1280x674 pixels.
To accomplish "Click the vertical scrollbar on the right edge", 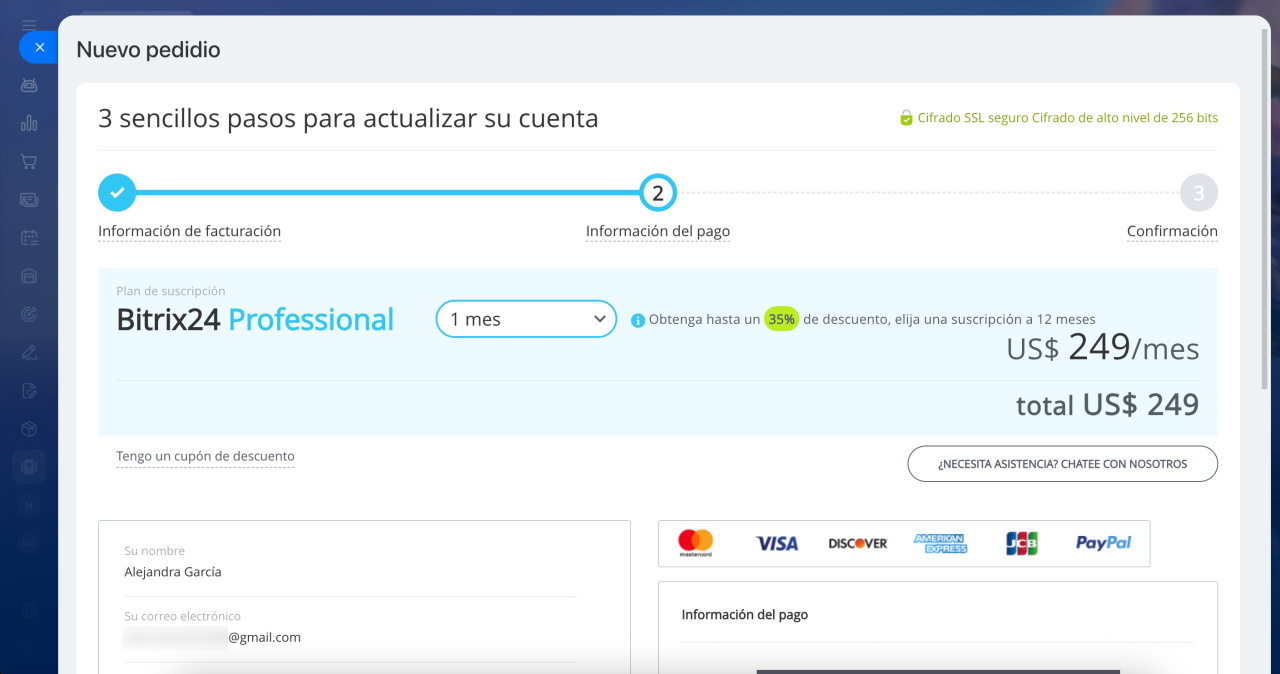I will click(x=1265, y=210).
